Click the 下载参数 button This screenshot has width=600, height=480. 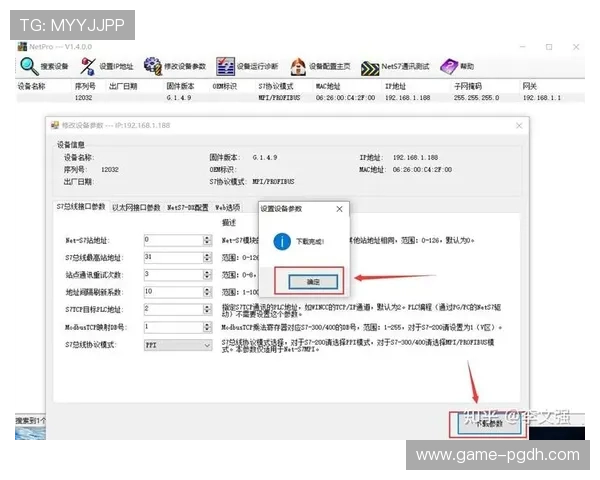coord(489,424)
